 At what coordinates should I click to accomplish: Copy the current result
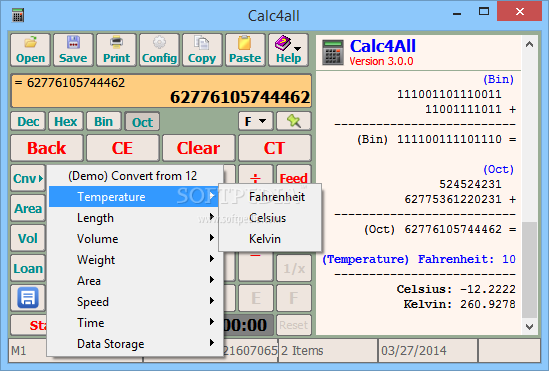[202, 50]
